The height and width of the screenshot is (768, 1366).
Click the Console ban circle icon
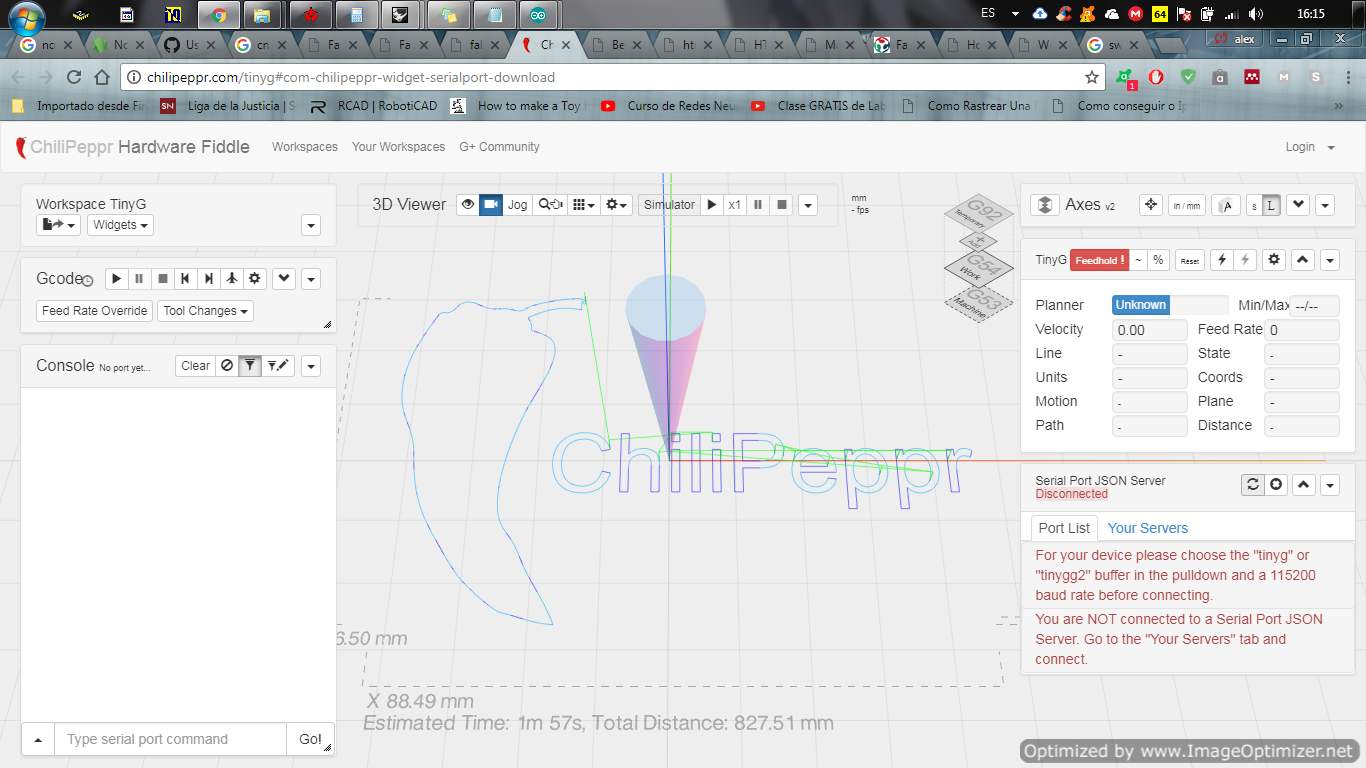click(x=227, y=366)
